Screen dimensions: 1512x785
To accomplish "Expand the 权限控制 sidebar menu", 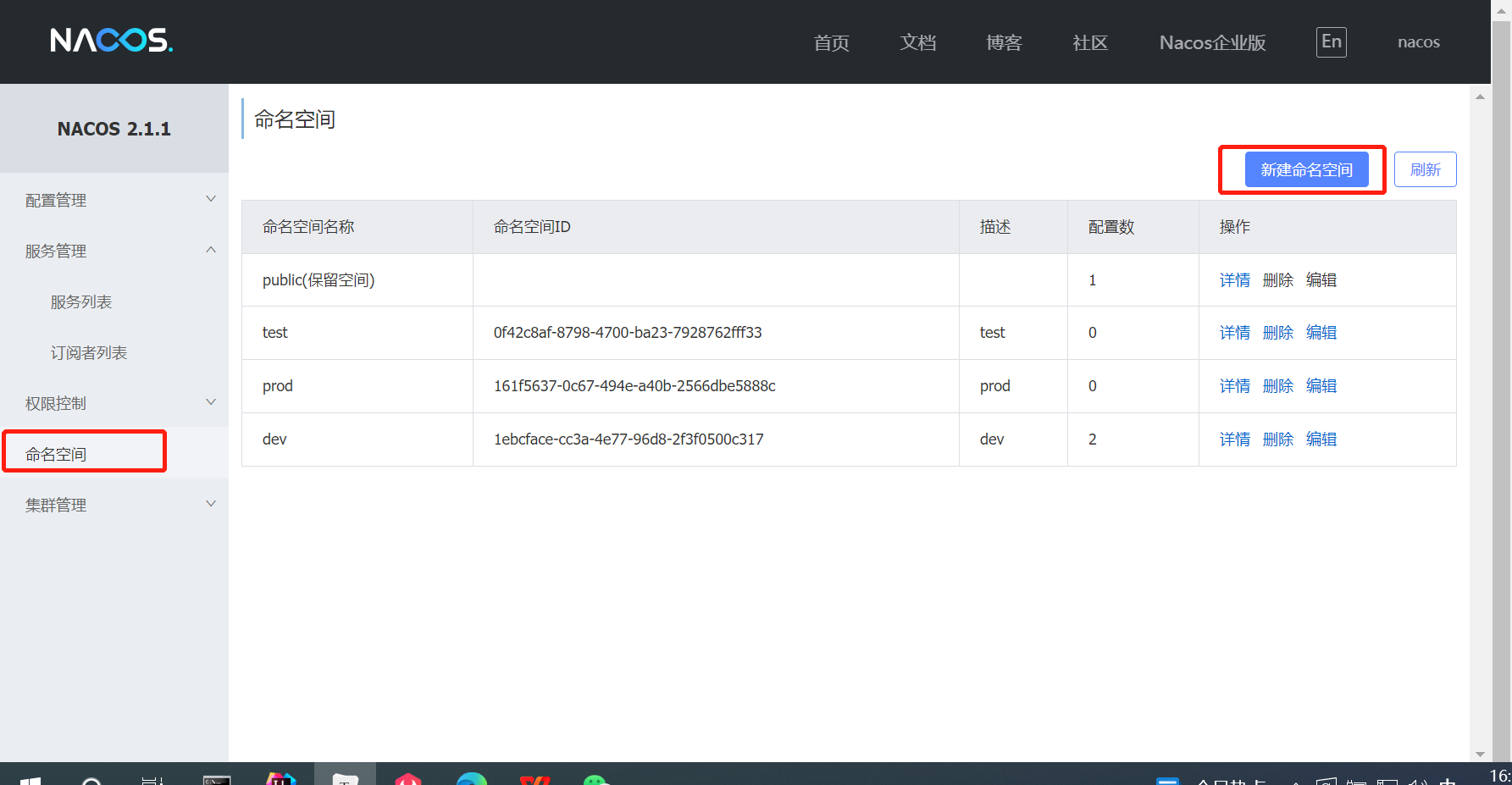I will pos(114,403).
